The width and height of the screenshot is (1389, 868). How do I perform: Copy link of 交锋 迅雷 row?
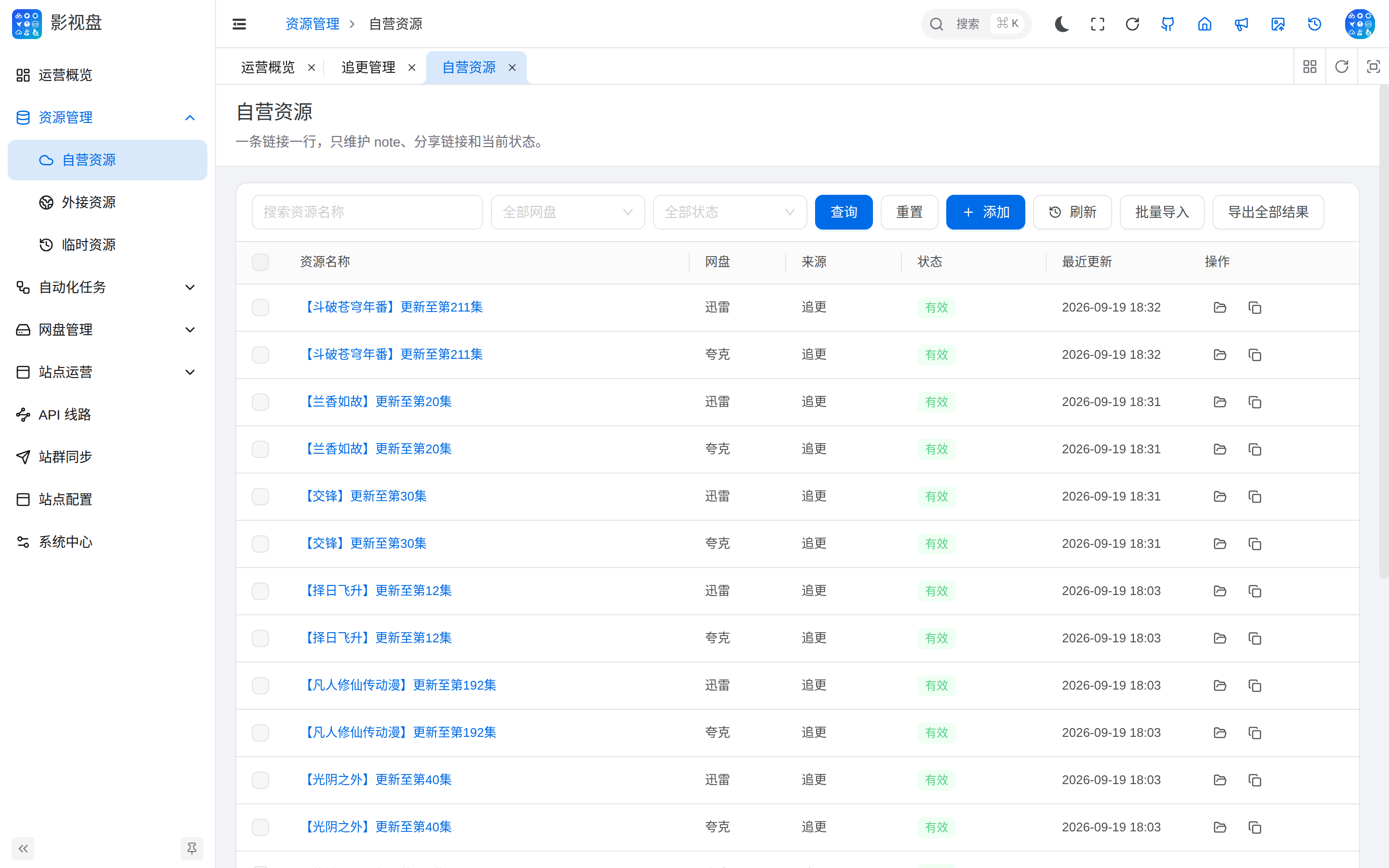[1255, 497]
